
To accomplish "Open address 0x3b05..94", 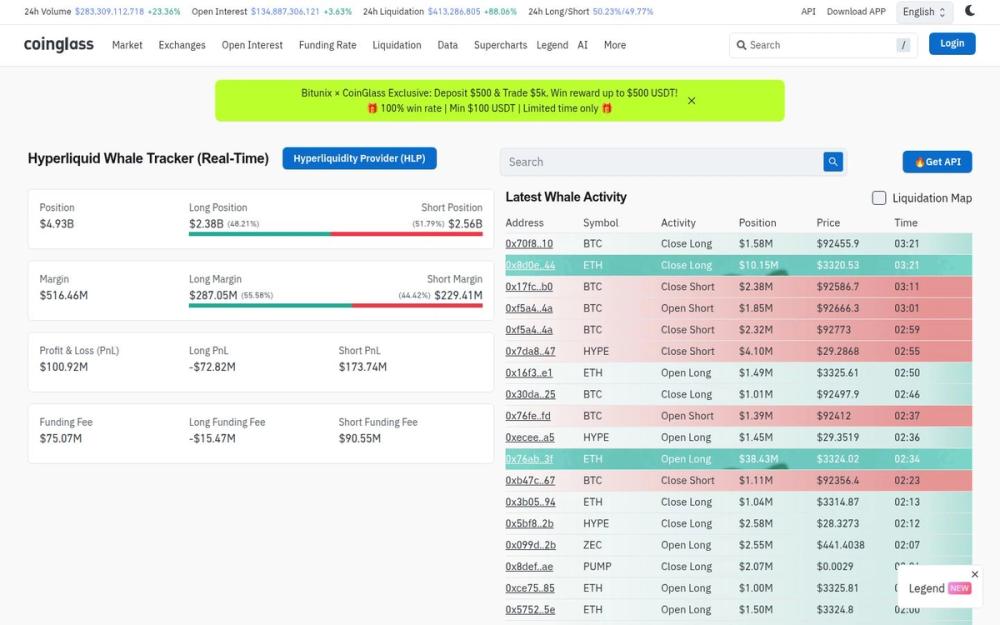I will 530,503.
